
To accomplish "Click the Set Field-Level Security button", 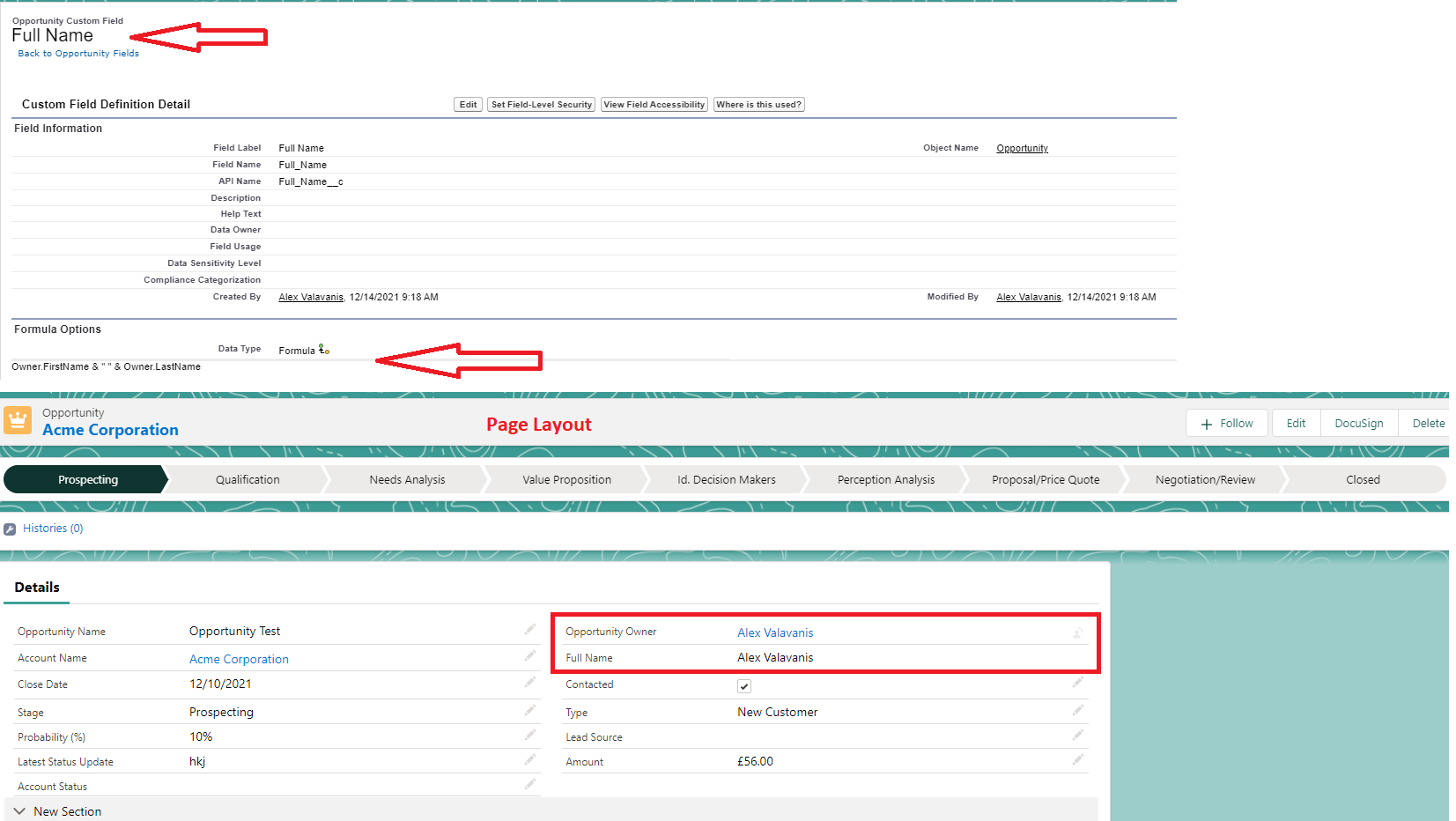I will [541, 105].
